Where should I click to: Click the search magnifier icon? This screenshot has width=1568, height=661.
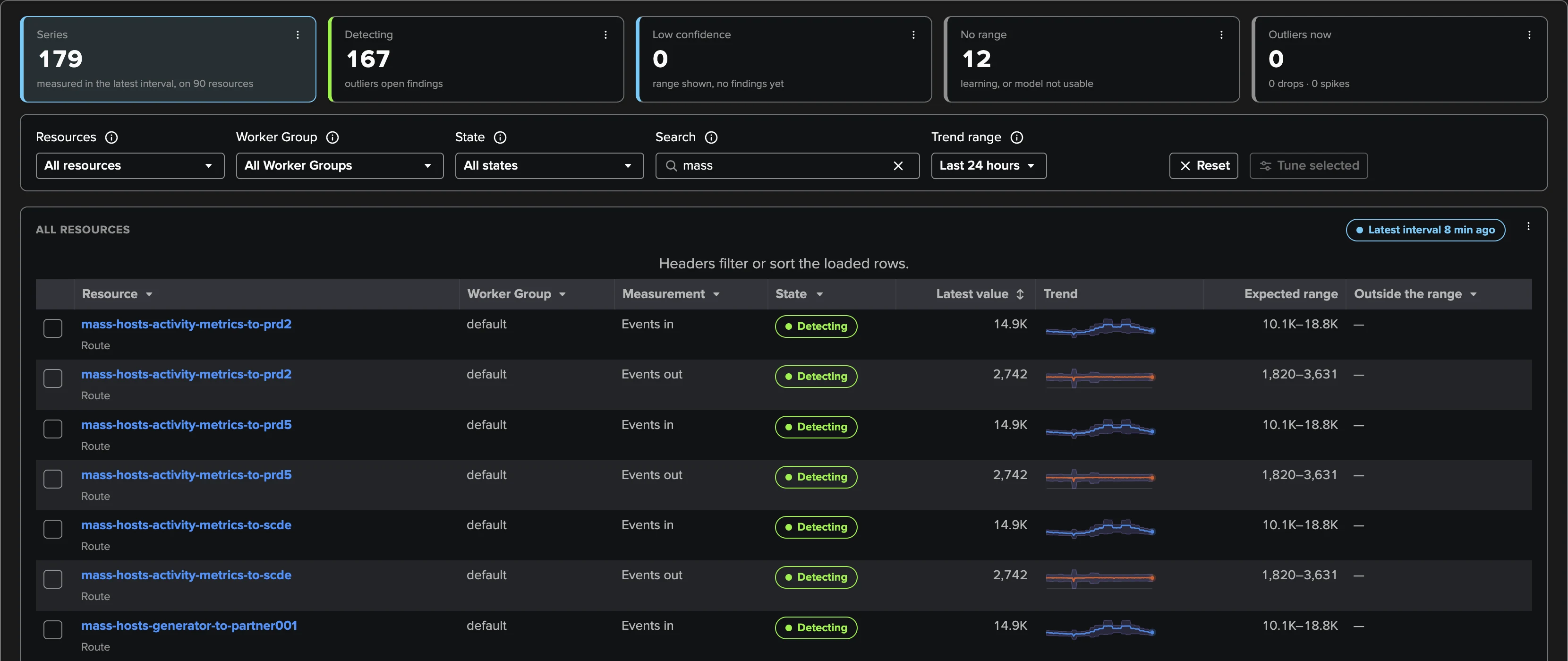672,166
